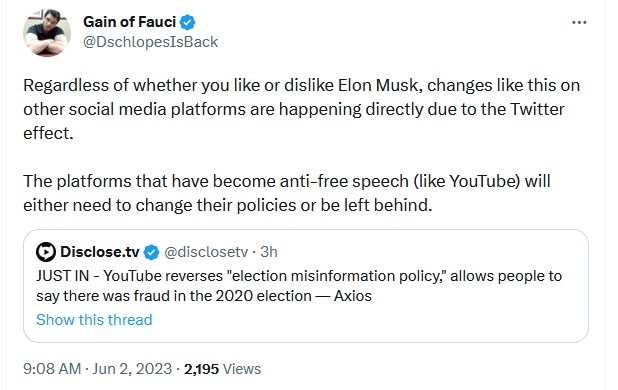Click the paragraph starting 'The platforms that'

point(287,193)
